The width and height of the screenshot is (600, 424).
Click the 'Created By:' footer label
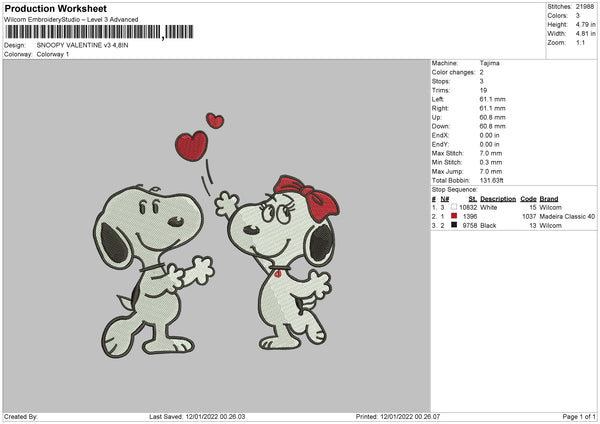tap(21, 417)
